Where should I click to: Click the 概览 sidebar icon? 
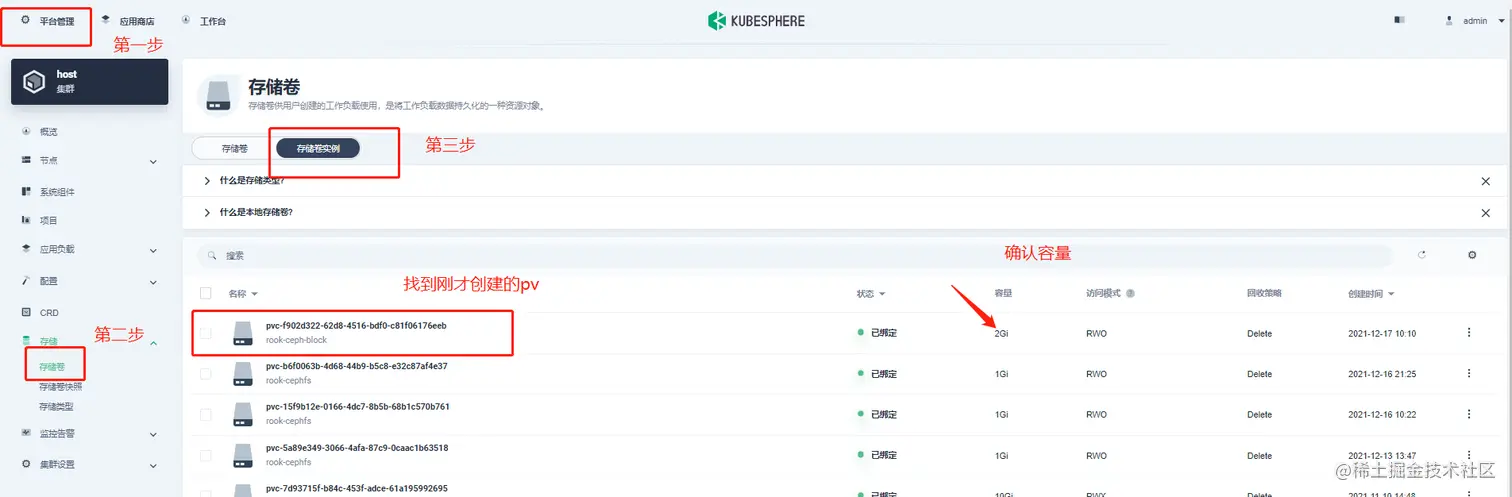click(x=26, y=131)
